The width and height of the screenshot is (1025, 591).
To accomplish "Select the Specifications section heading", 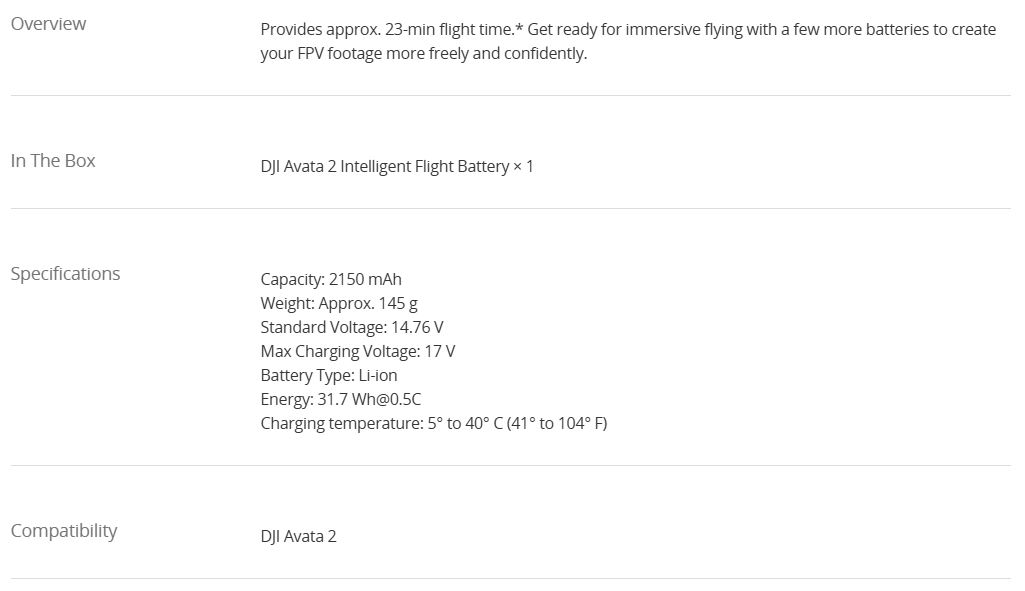I will coord(65,274).
